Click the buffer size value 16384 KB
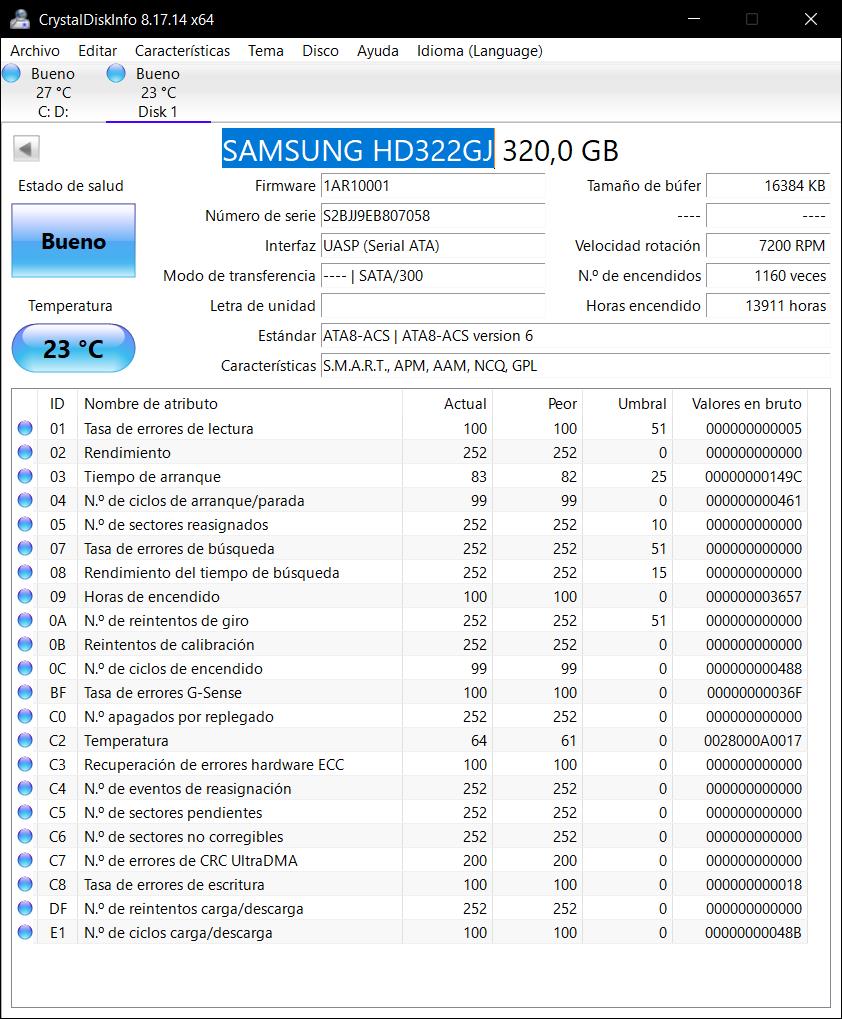This screenshot has width=842, height=1019. tap(769, 186)
